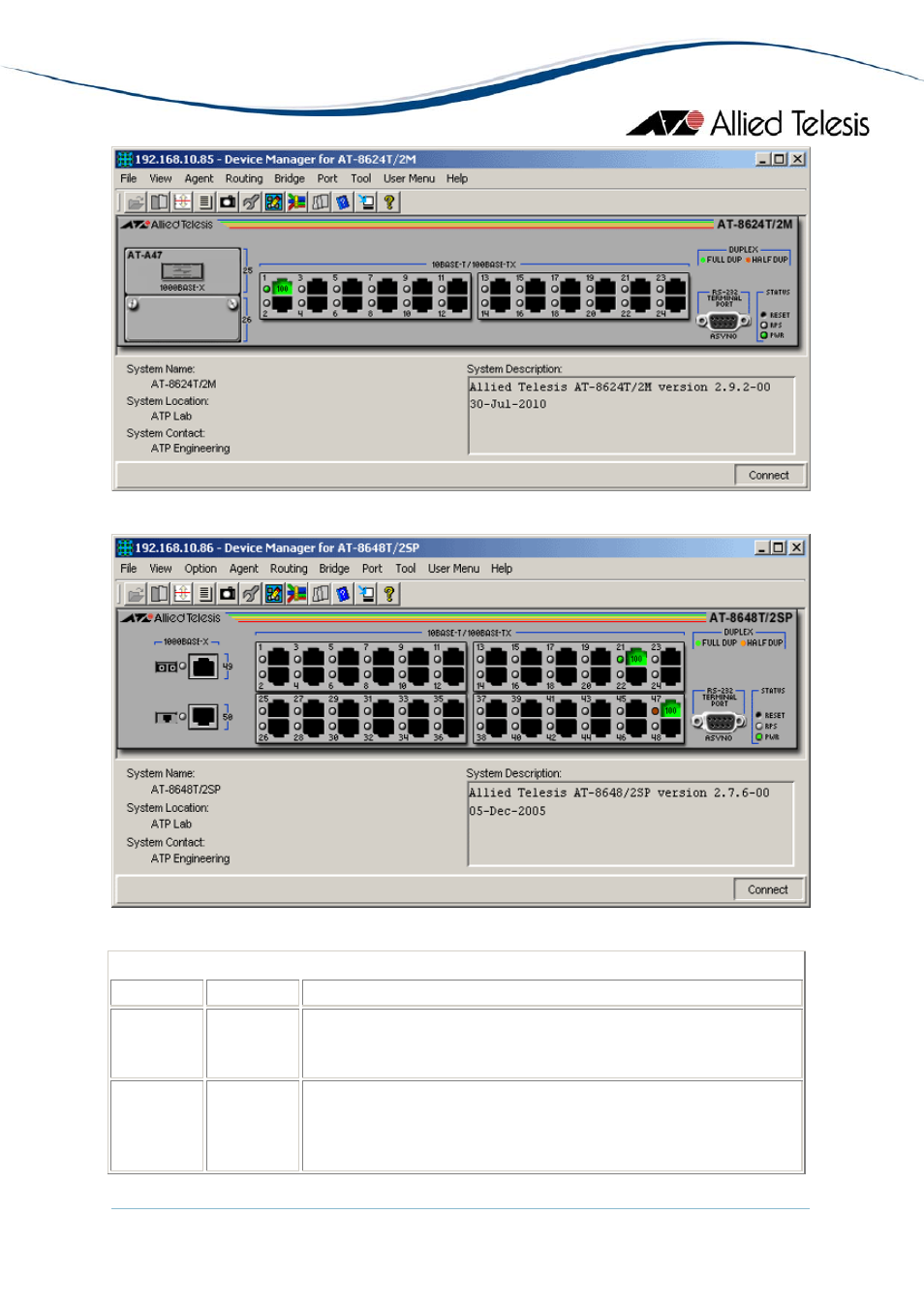Open Agent menu in AT-8648T/2SP window
The width and height of the screenshot is (924, 1308).
[x=244, y=569]
